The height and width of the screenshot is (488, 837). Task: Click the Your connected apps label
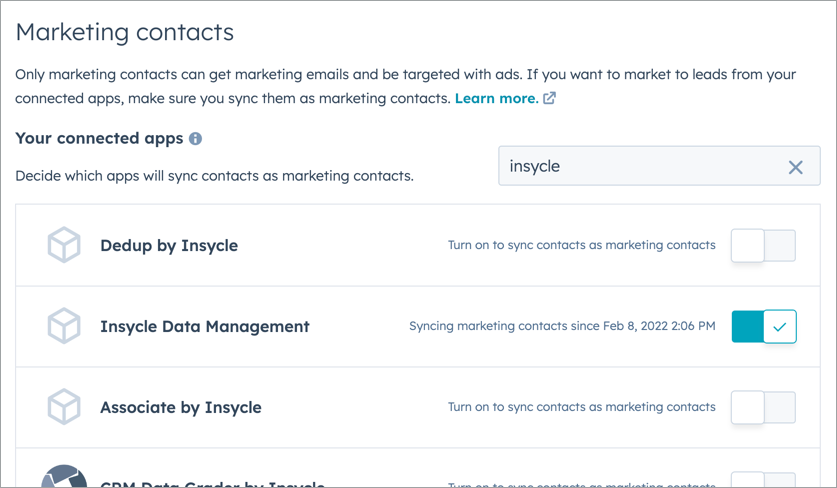[99, 138]
